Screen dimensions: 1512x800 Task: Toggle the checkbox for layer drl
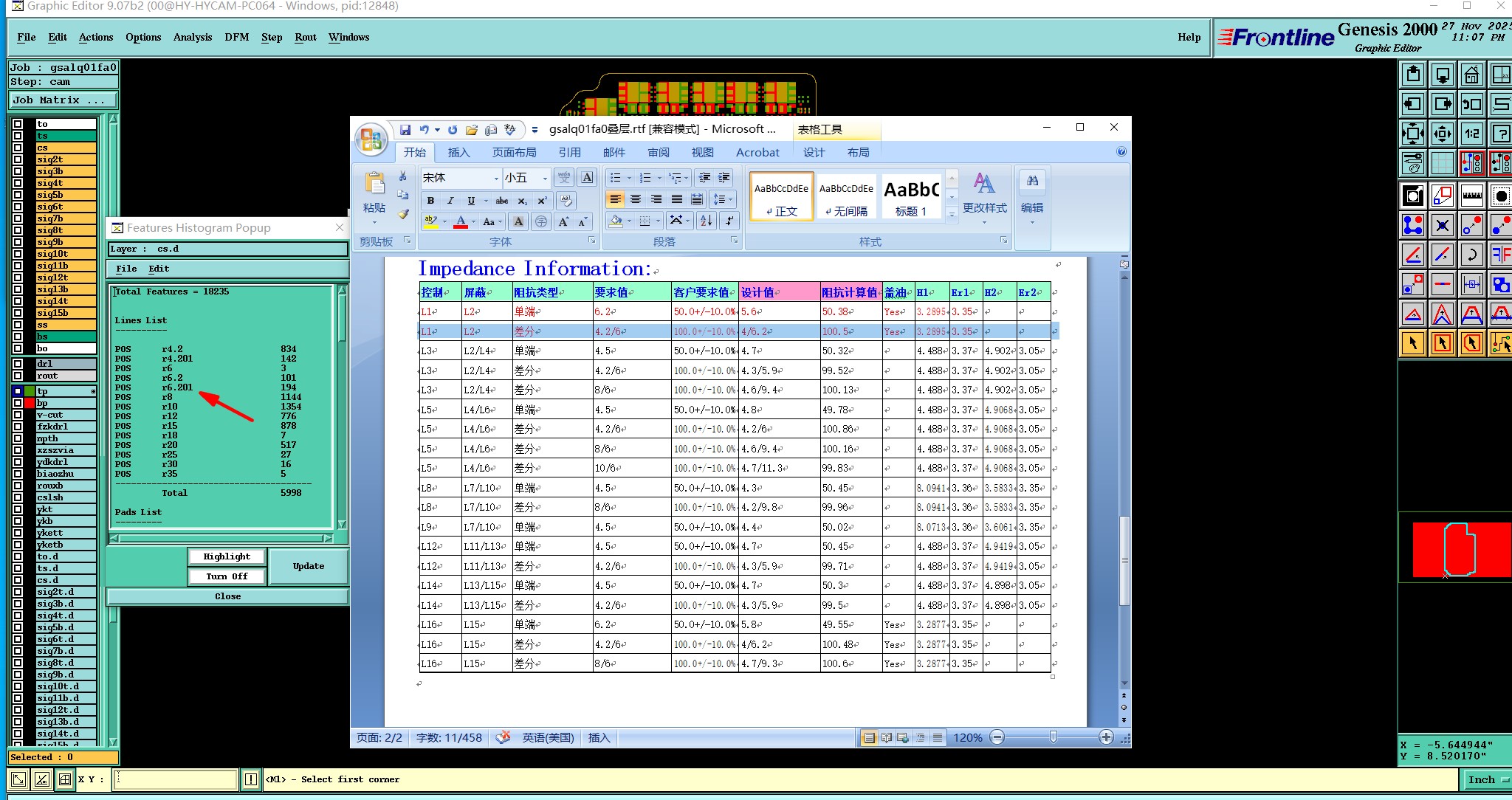18,364
